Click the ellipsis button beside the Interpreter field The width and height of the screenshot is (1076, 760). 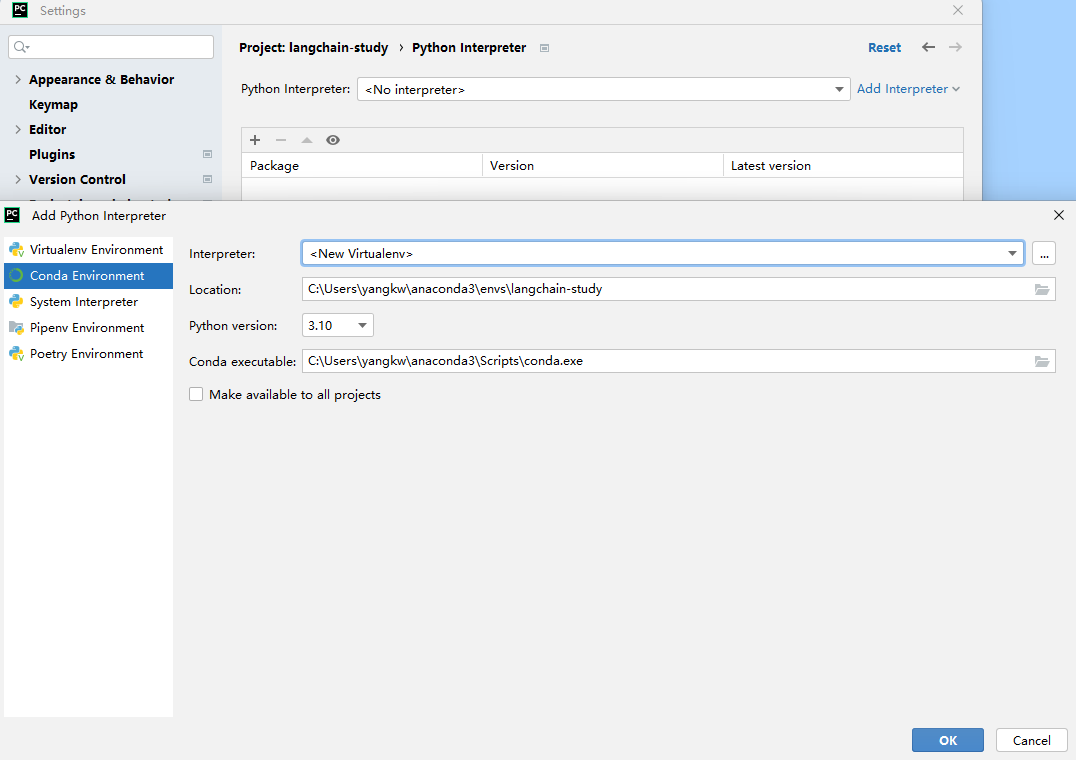(x=1044, y=254)
